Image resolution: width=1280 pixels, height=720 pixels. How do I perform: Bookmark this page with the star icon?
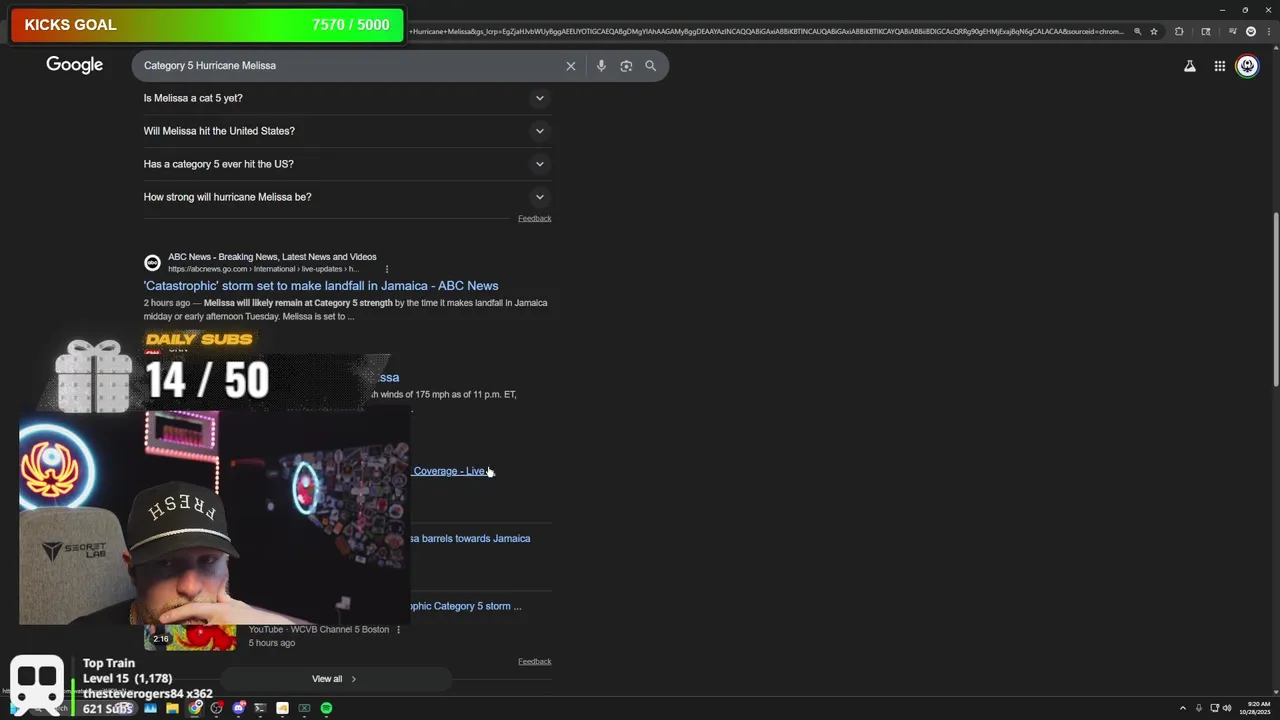tap(1154, 31)
